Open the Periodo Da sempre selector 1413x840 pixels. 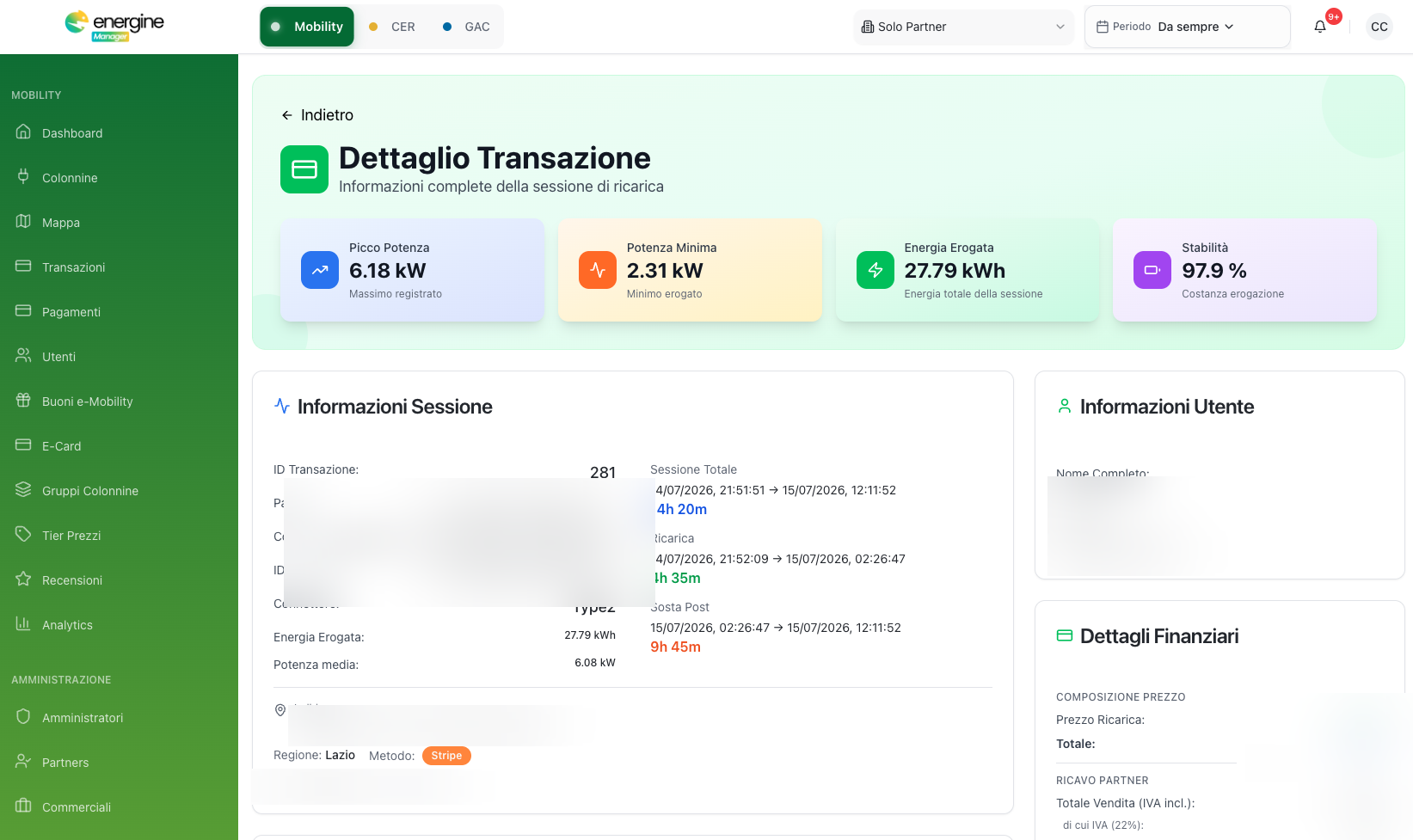1188,27
